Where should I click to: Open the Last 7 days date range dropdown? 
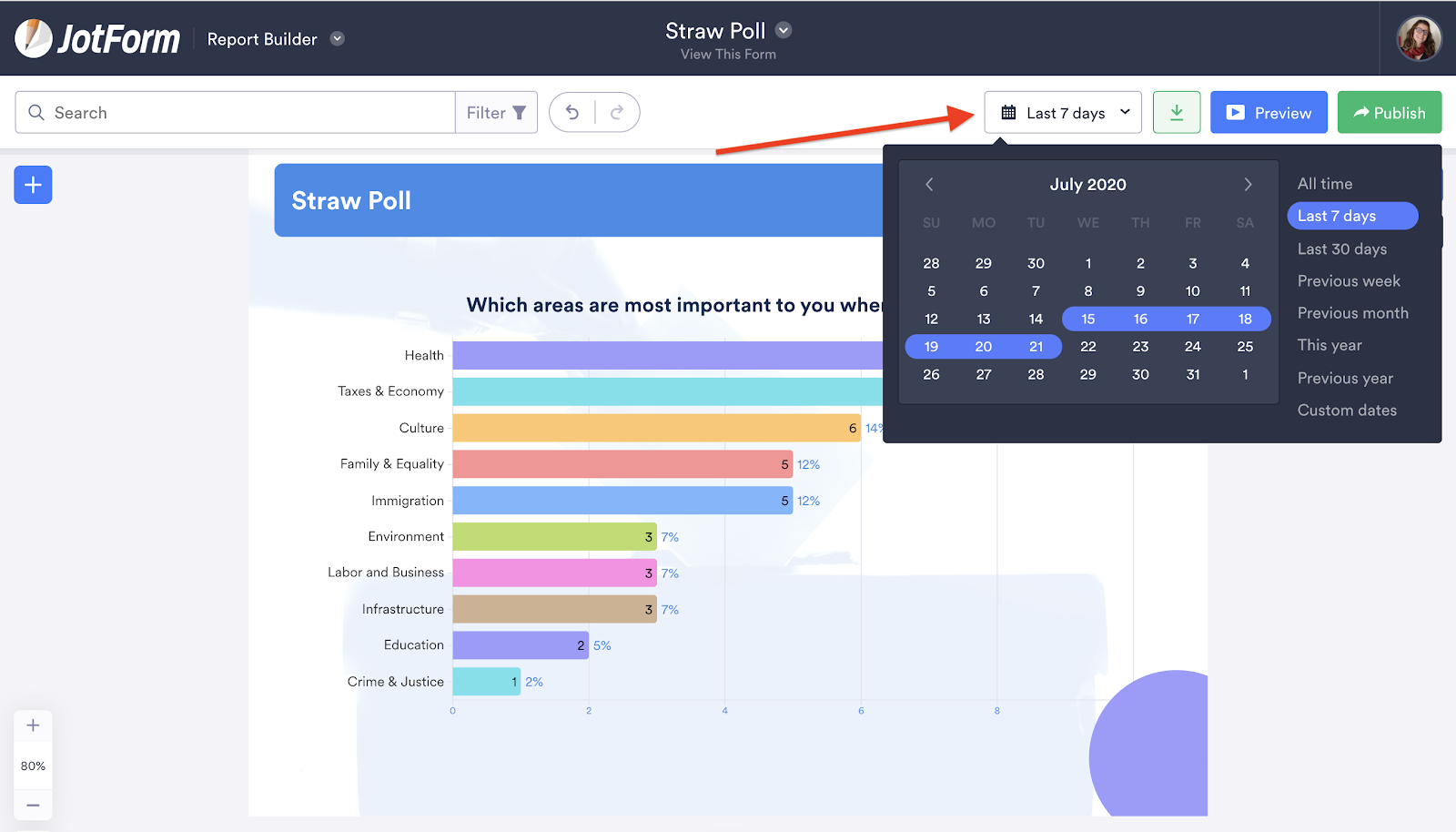(x=1063, y=112)
